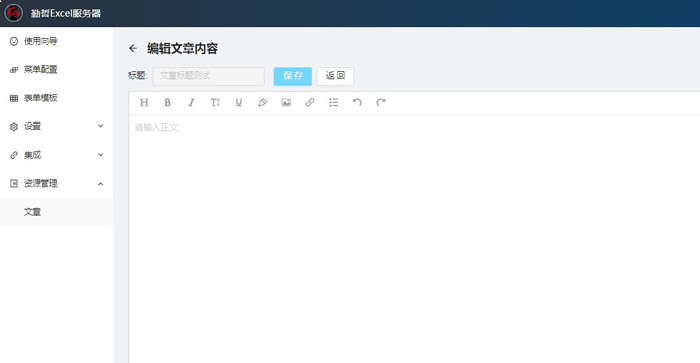Click the back arrow beside 编辑文章内容

pos(133,48)
